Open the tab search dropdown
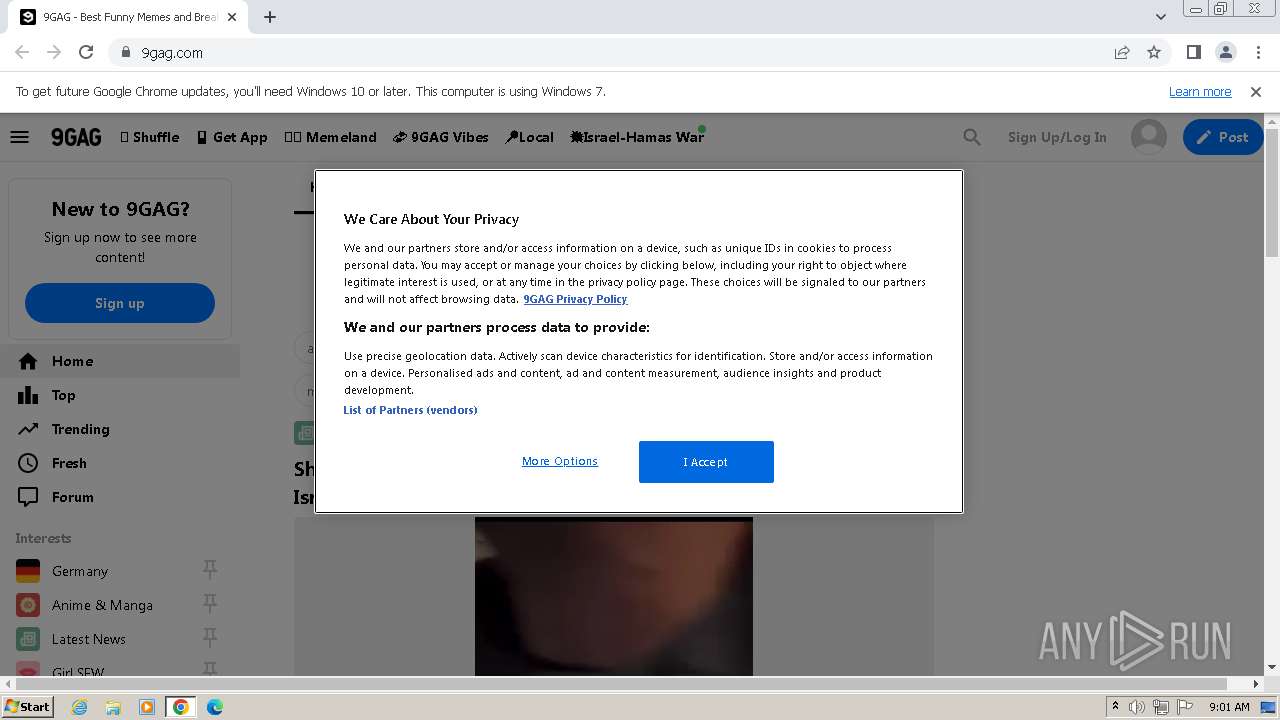 [1161, 17]
